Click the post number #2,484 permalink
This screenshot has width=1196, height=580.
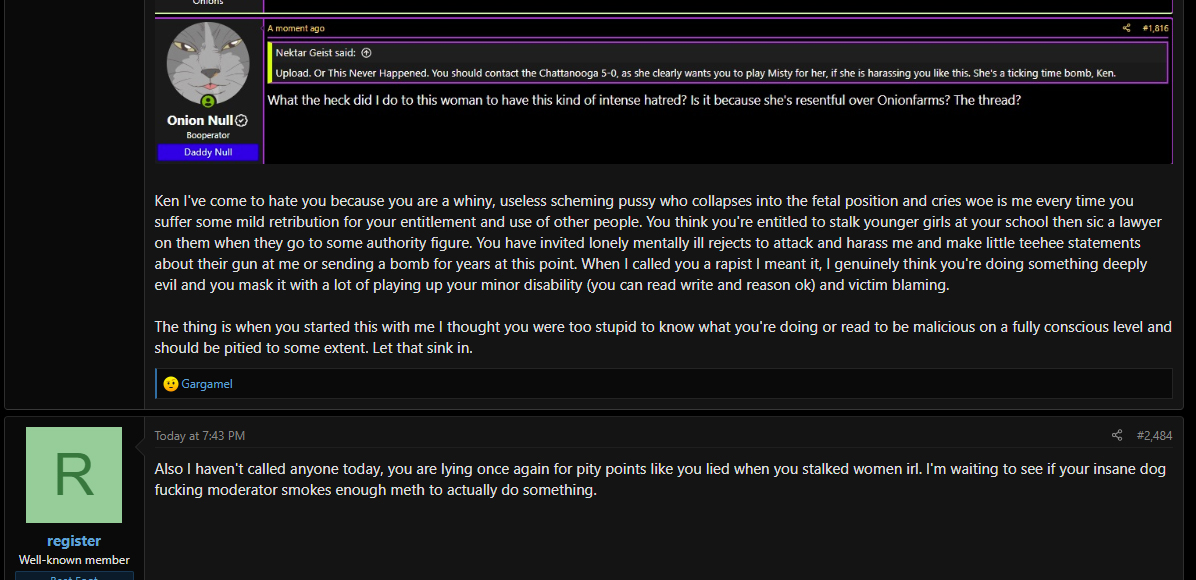tap(1154, 436)
